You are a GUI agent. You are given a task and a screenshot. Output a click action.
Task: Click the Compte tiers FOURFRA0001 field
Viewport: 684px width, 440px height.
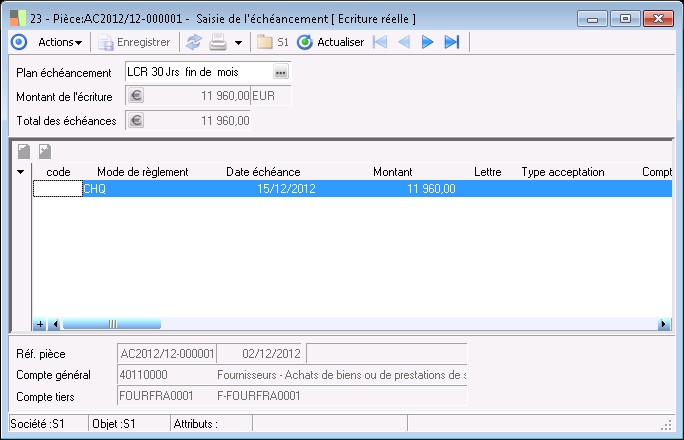pos(167,396)
